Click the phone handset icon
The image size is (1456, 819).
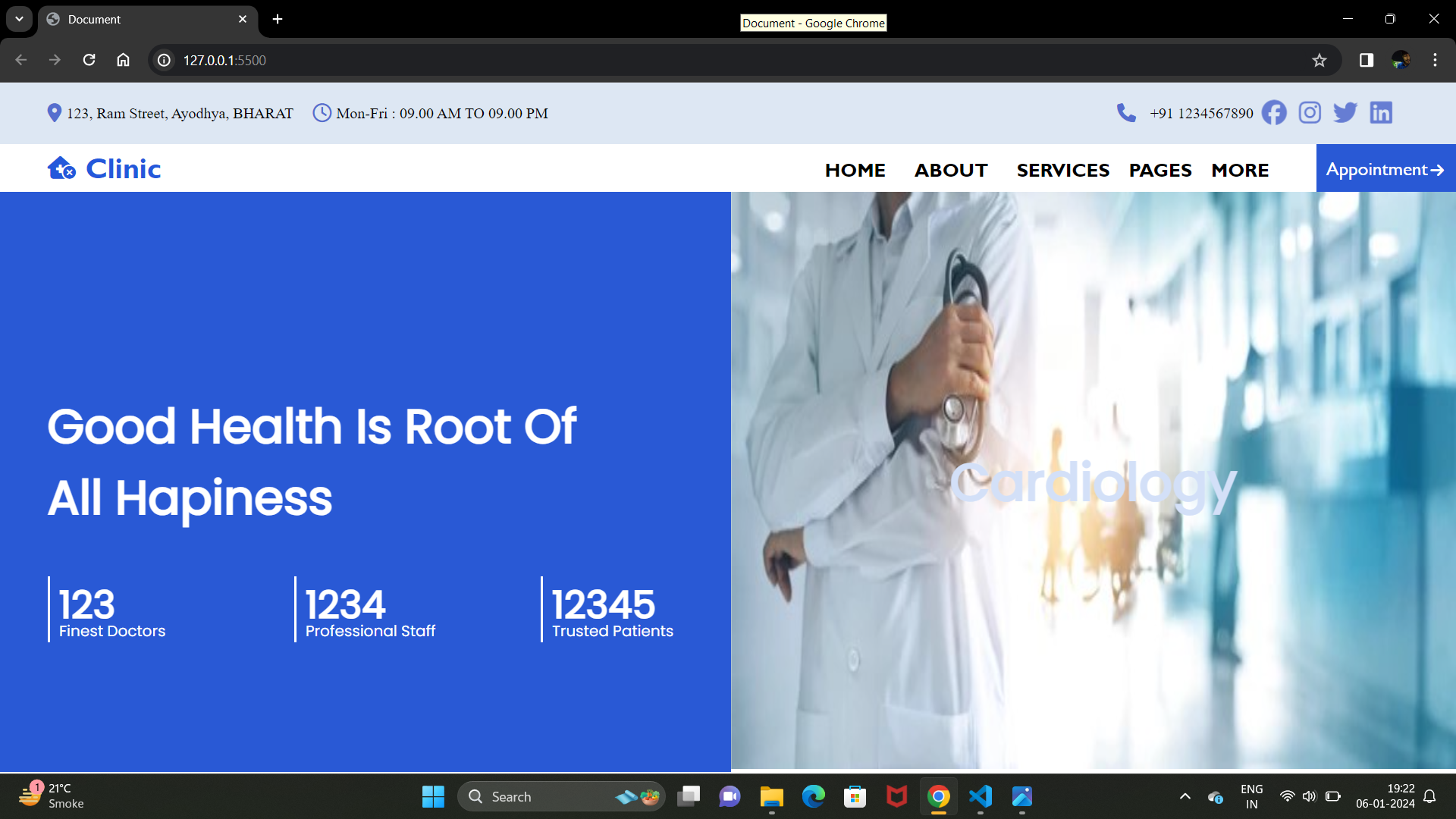(1126, 113)
